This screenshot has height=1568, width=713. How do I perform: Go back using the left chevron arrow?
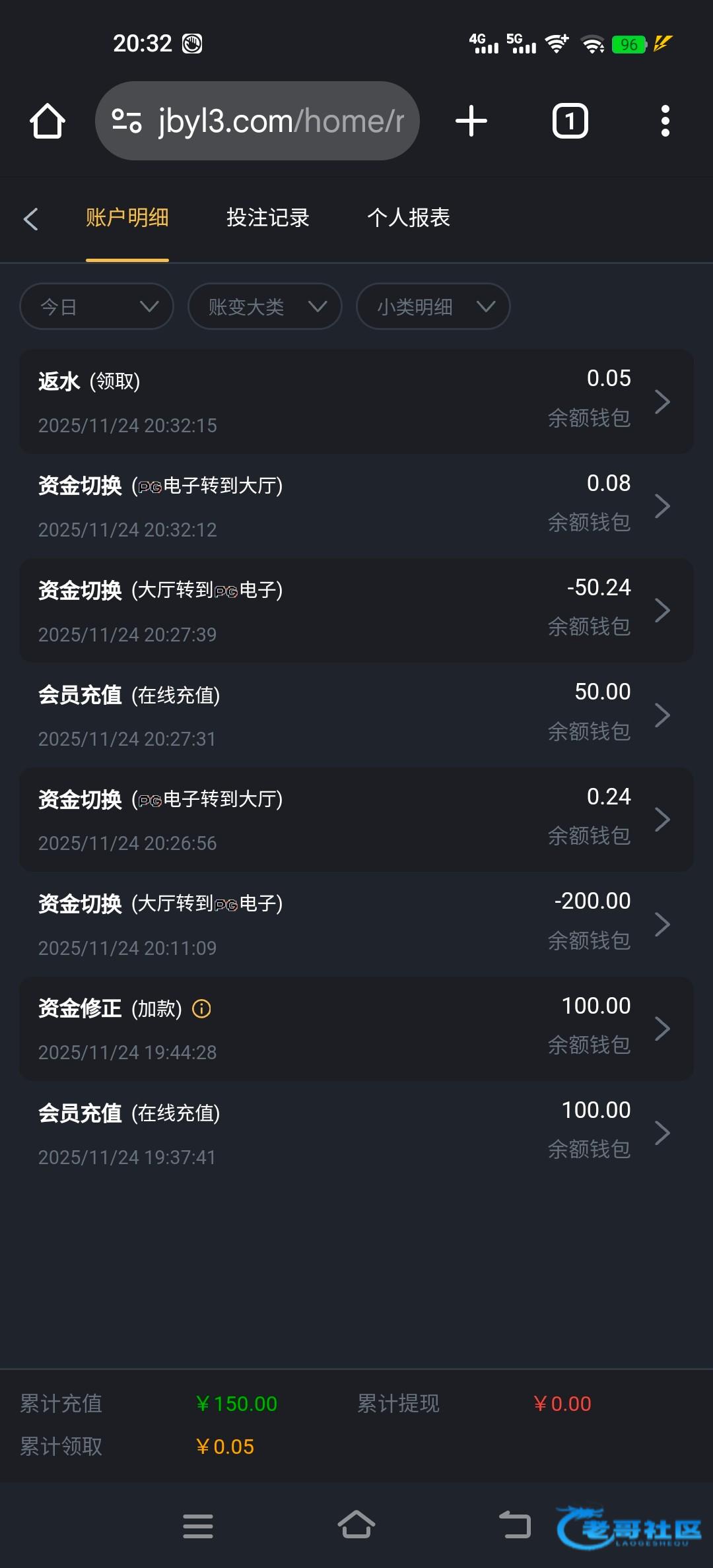pyautogui.click(x=31, y=219)
